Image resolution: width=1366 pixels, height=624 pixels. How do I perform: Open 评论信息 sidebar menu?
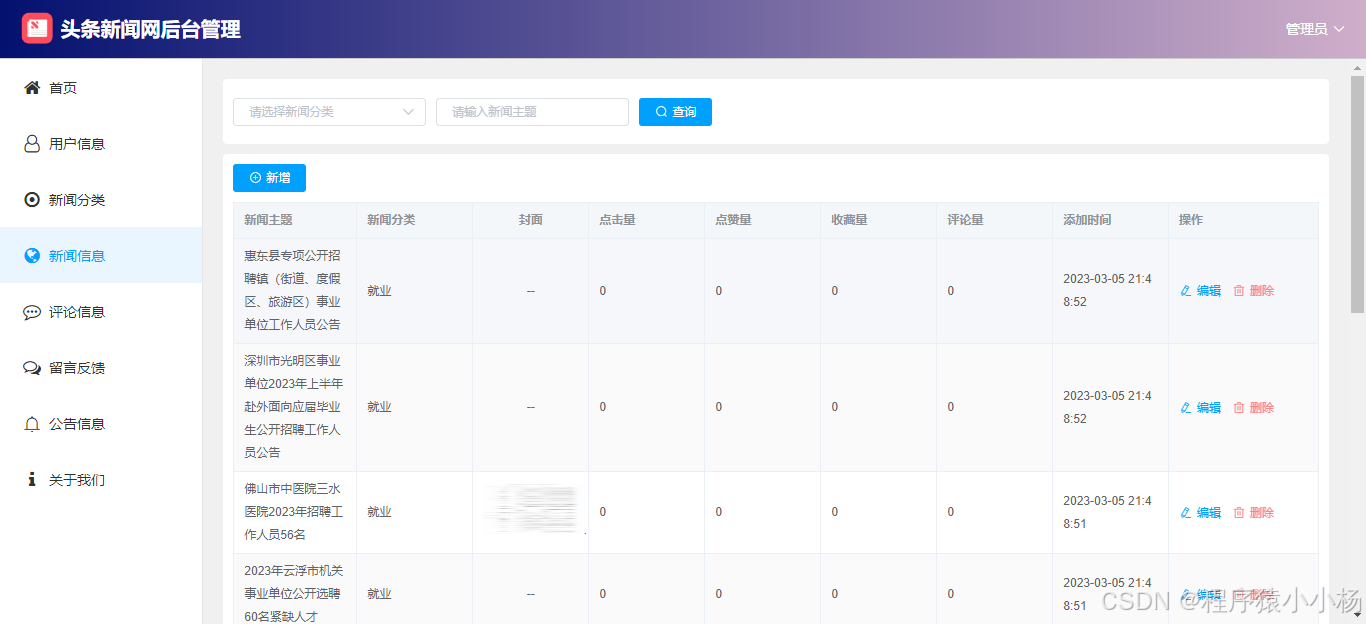click(x=101, y=312)
